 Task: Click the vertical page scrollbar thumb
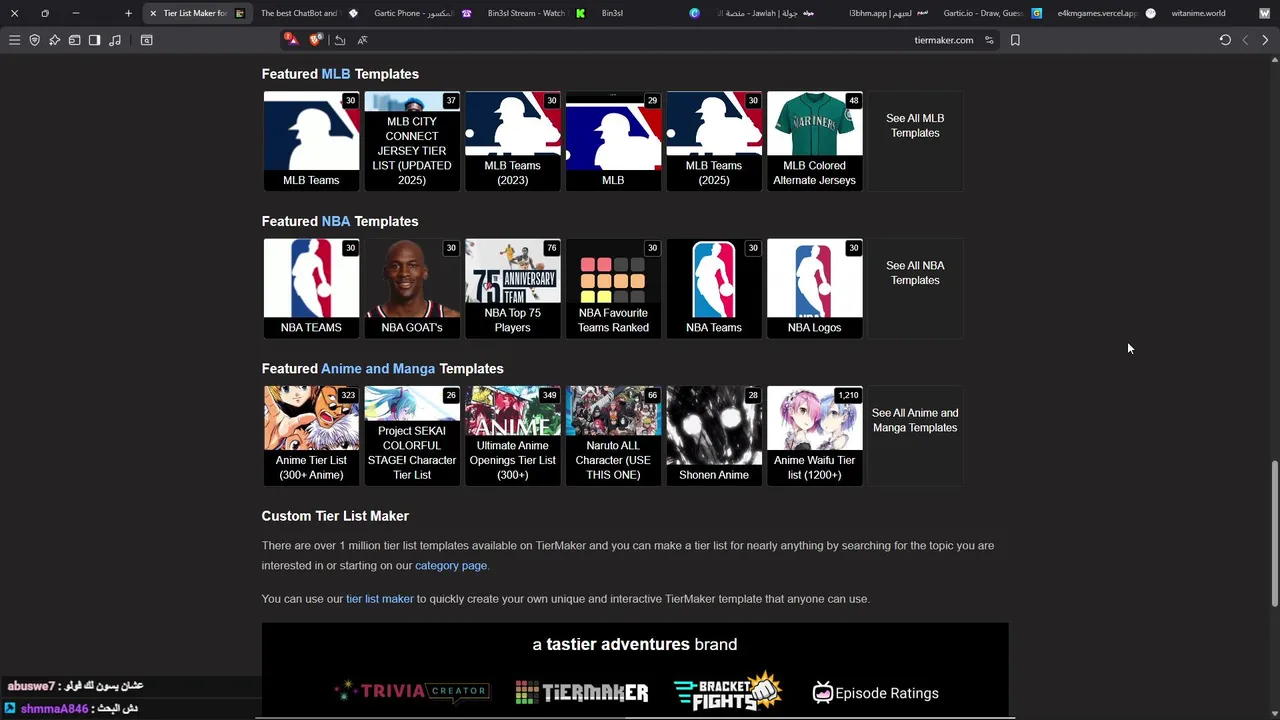[1274, 533]
